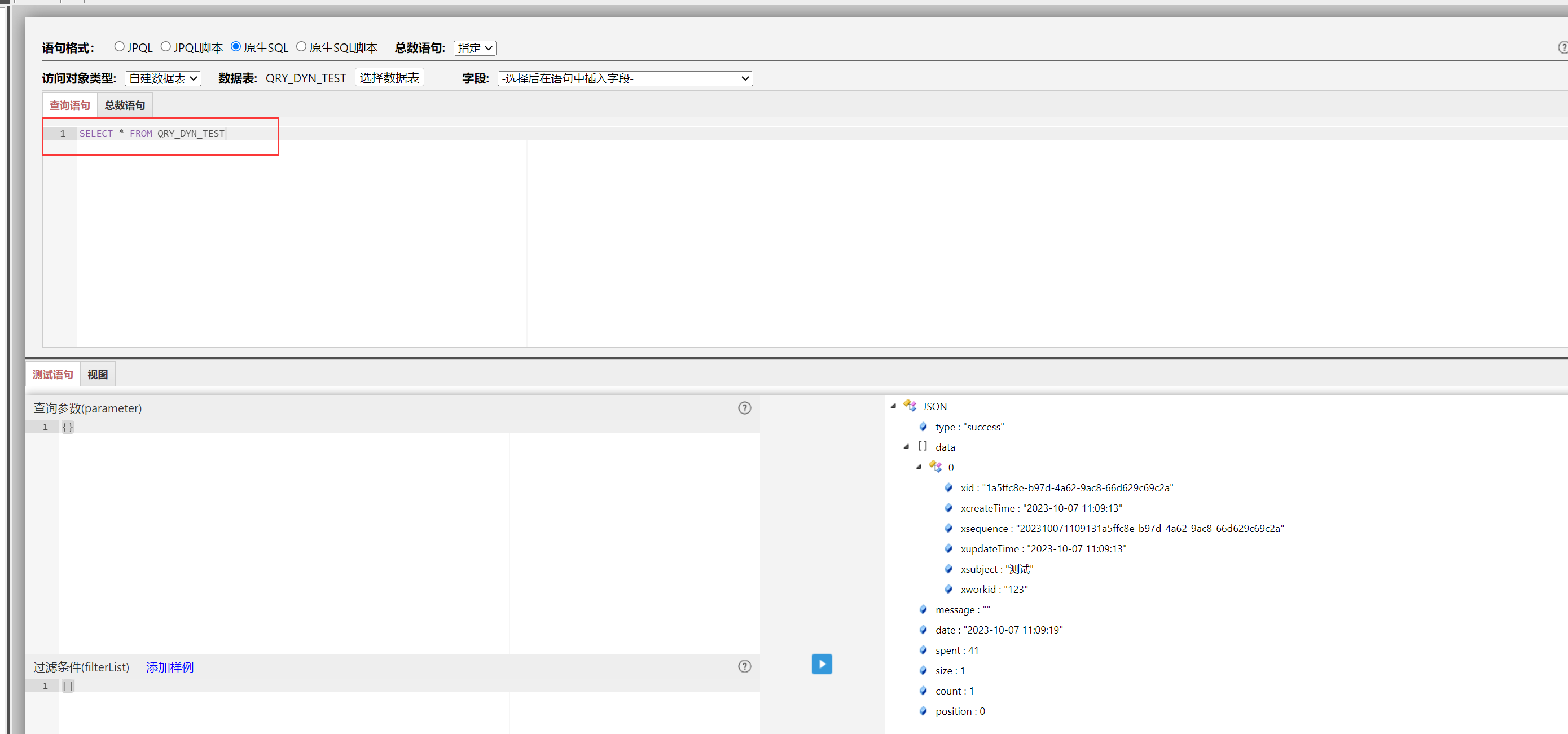This screenshot has height=734, width=1568.
Task: Click the blue run query play button
Action: (821, 663)
